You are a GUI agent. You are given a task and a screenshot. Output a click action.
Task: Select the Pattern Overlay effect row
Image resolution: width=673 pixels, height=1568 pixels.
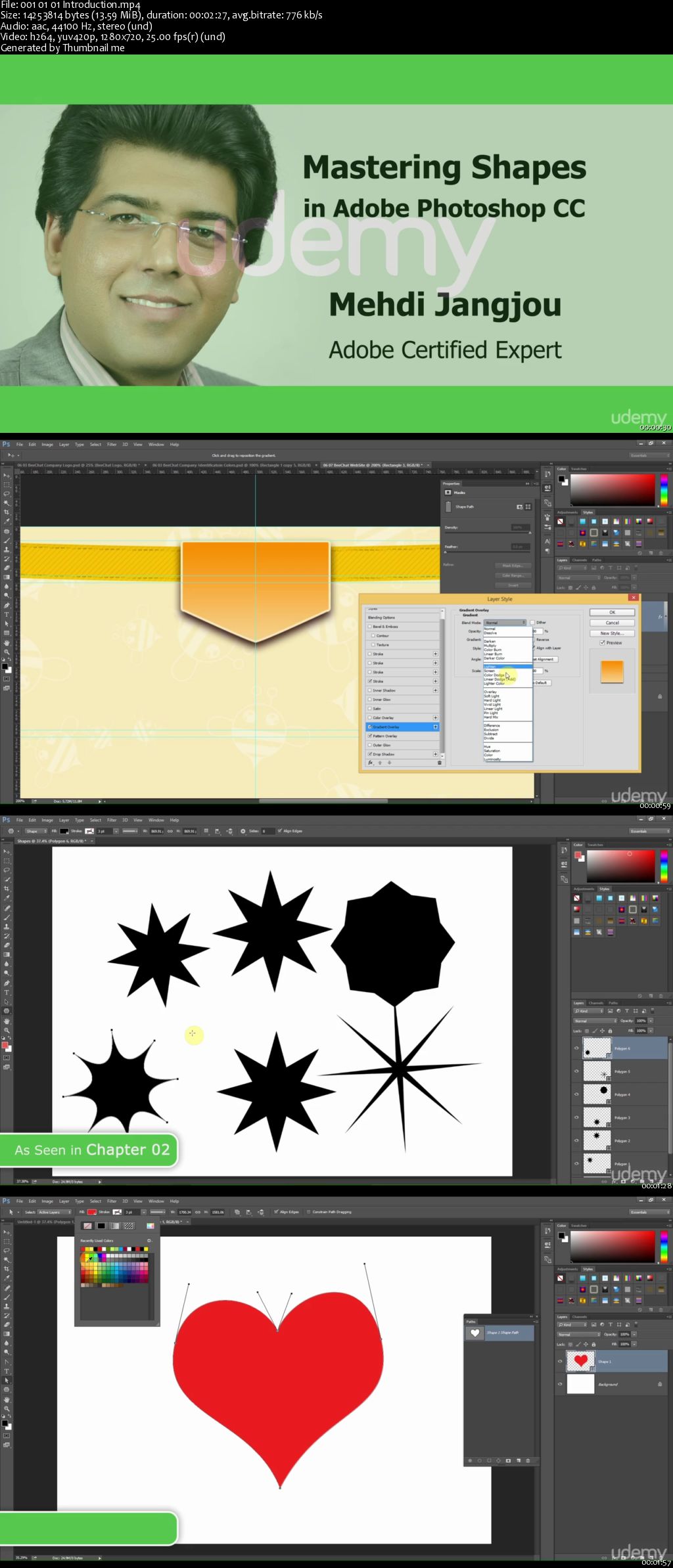(x=402, y=736)
